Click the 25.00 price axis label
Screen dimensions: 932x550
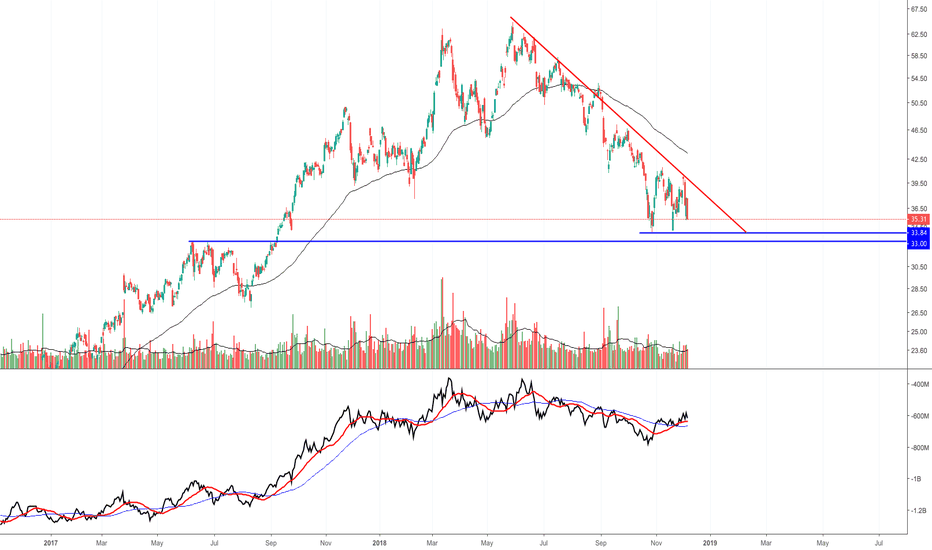pos(919,332)
